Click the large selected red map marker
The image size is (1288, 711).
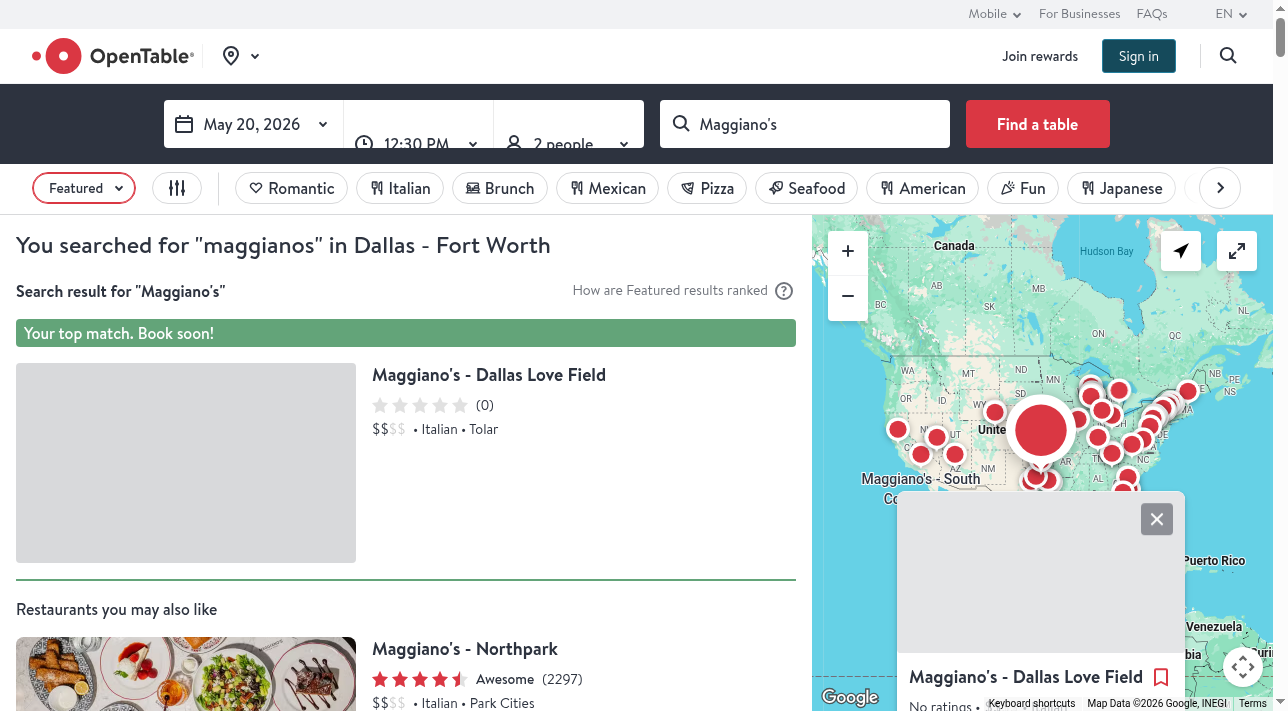[x=1041, y=430]
